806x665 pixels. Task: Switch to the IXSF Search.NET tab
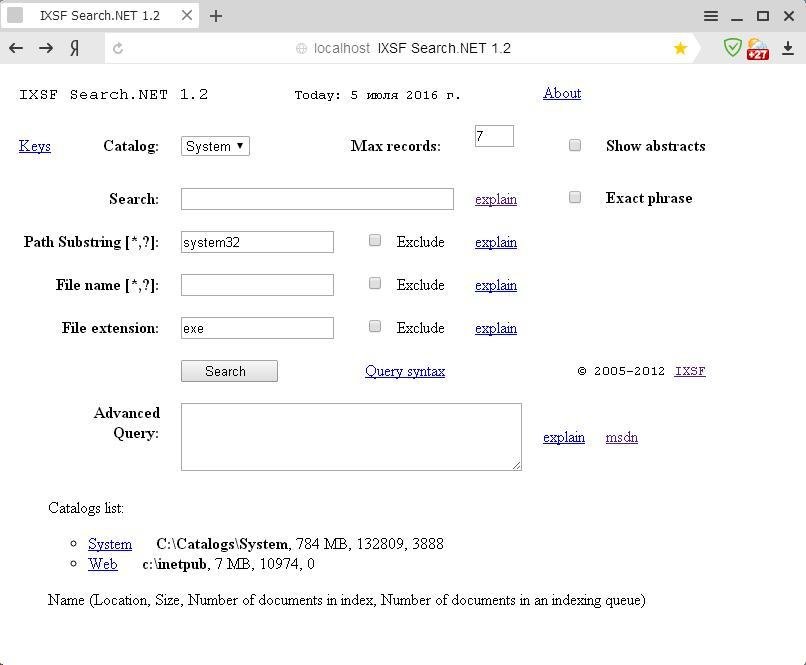100,16
